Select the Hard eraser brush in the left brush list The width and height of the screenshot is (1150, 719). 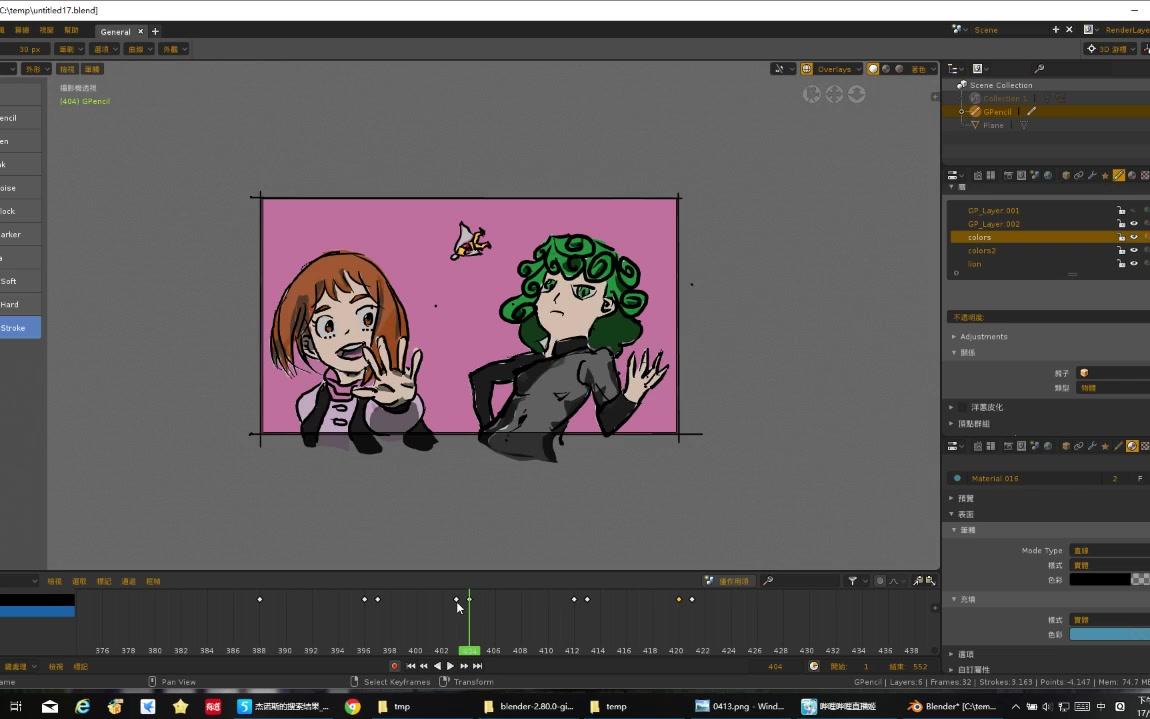20,304
